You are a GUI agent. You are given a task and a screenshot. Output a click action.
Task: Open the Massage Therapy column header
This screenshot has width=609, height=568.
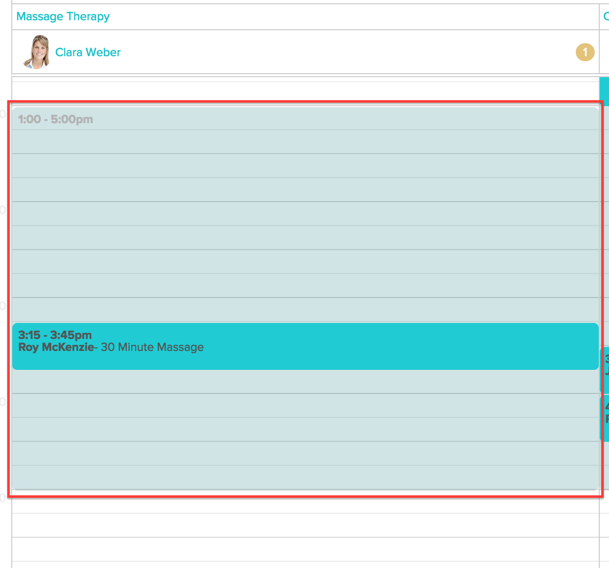63,16
